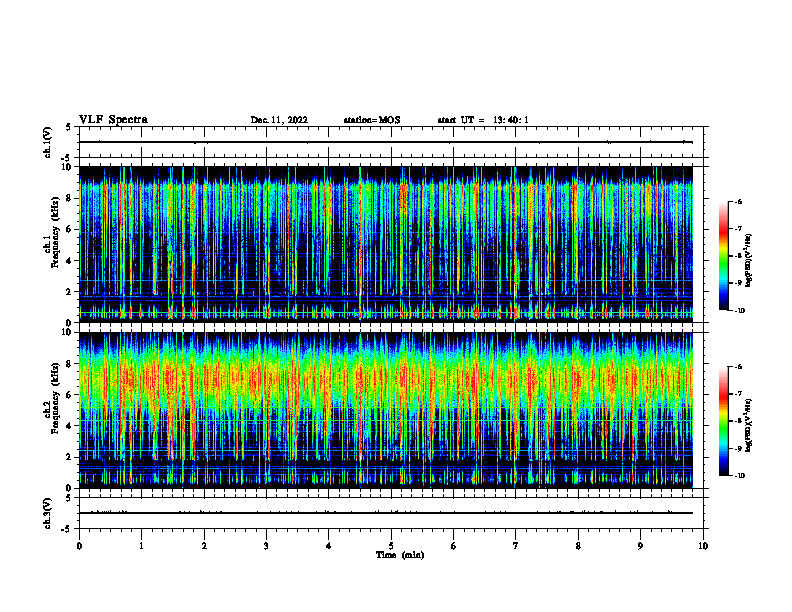Click the ch.3 voltage waveform trace
The image size is (792, 612).
(x=385, y=513)
